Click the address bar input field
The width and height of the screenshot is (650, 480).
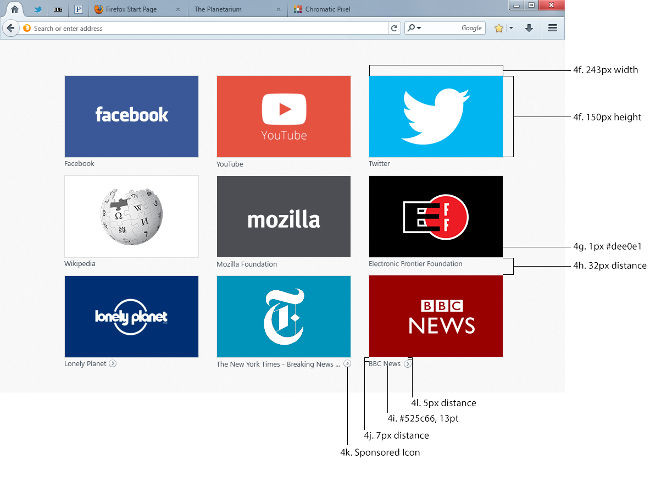coord(205,28)
